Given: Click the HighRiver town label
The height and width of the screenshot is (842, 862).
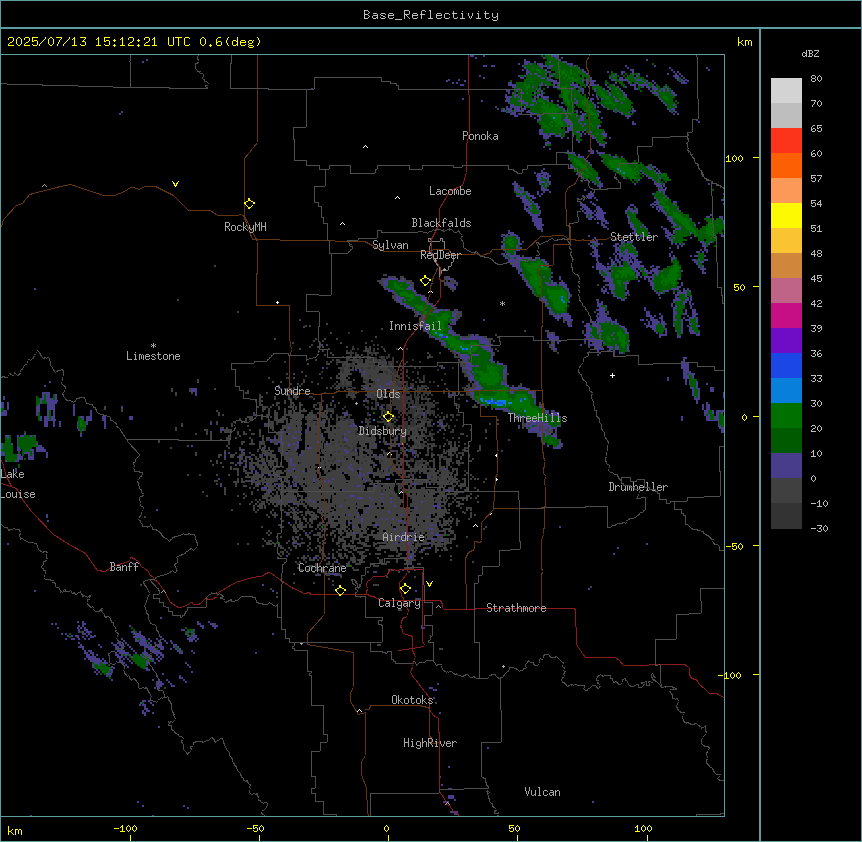Looking at the screenshot, I should click(430, 743).
